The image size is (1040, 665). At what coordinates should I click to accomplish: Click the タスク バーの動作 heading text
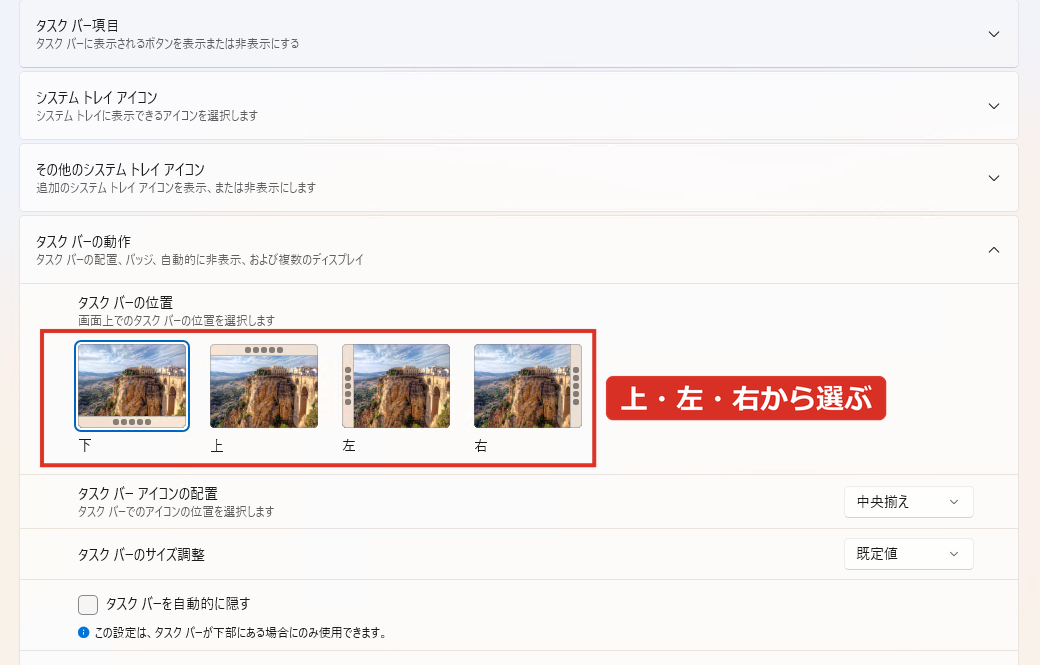[84, 241]
